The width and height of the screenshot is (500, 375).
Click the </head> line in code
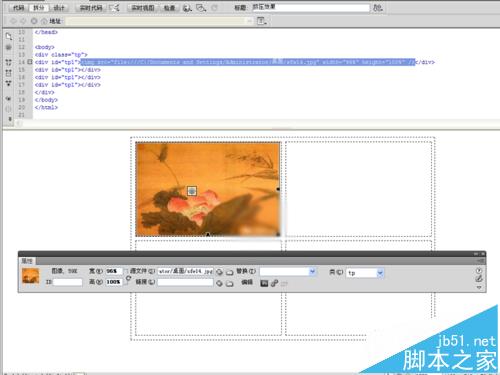tap(46, 32)
